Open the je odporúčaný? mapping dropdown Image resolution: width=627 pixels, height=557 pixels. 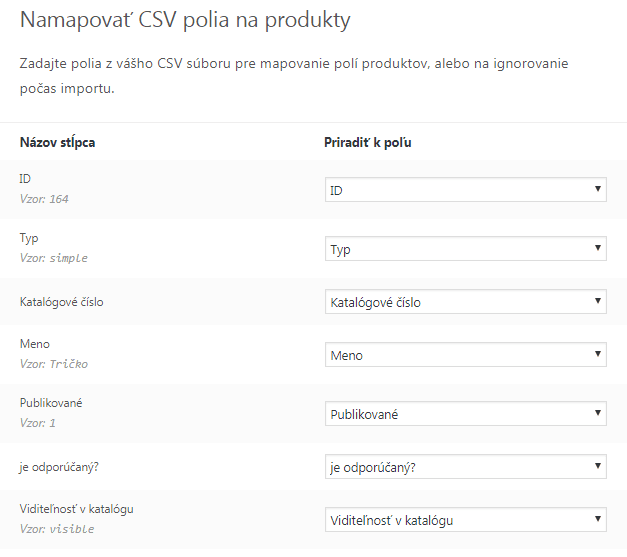466,466
